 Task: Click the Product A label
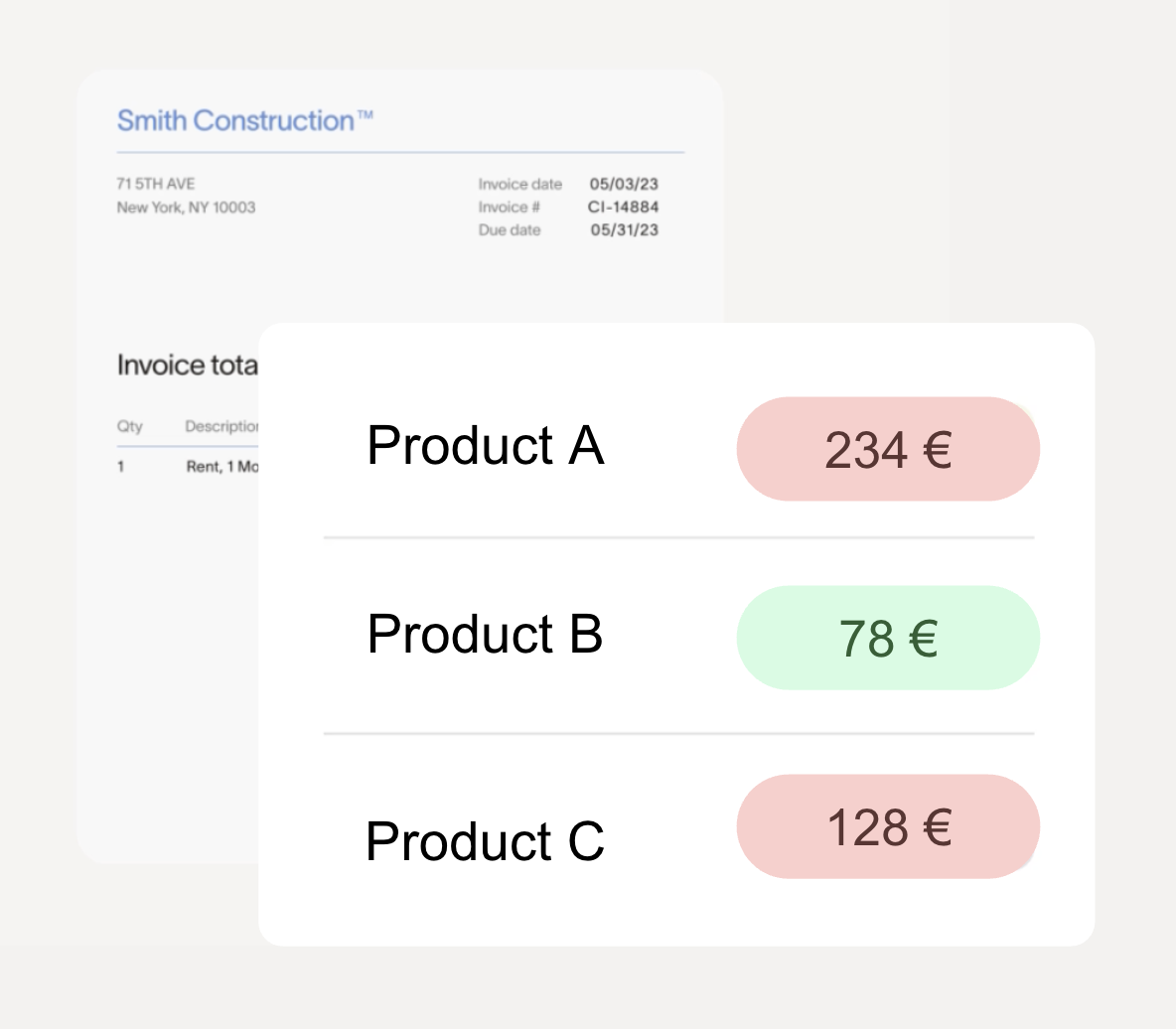coord(485,445)
